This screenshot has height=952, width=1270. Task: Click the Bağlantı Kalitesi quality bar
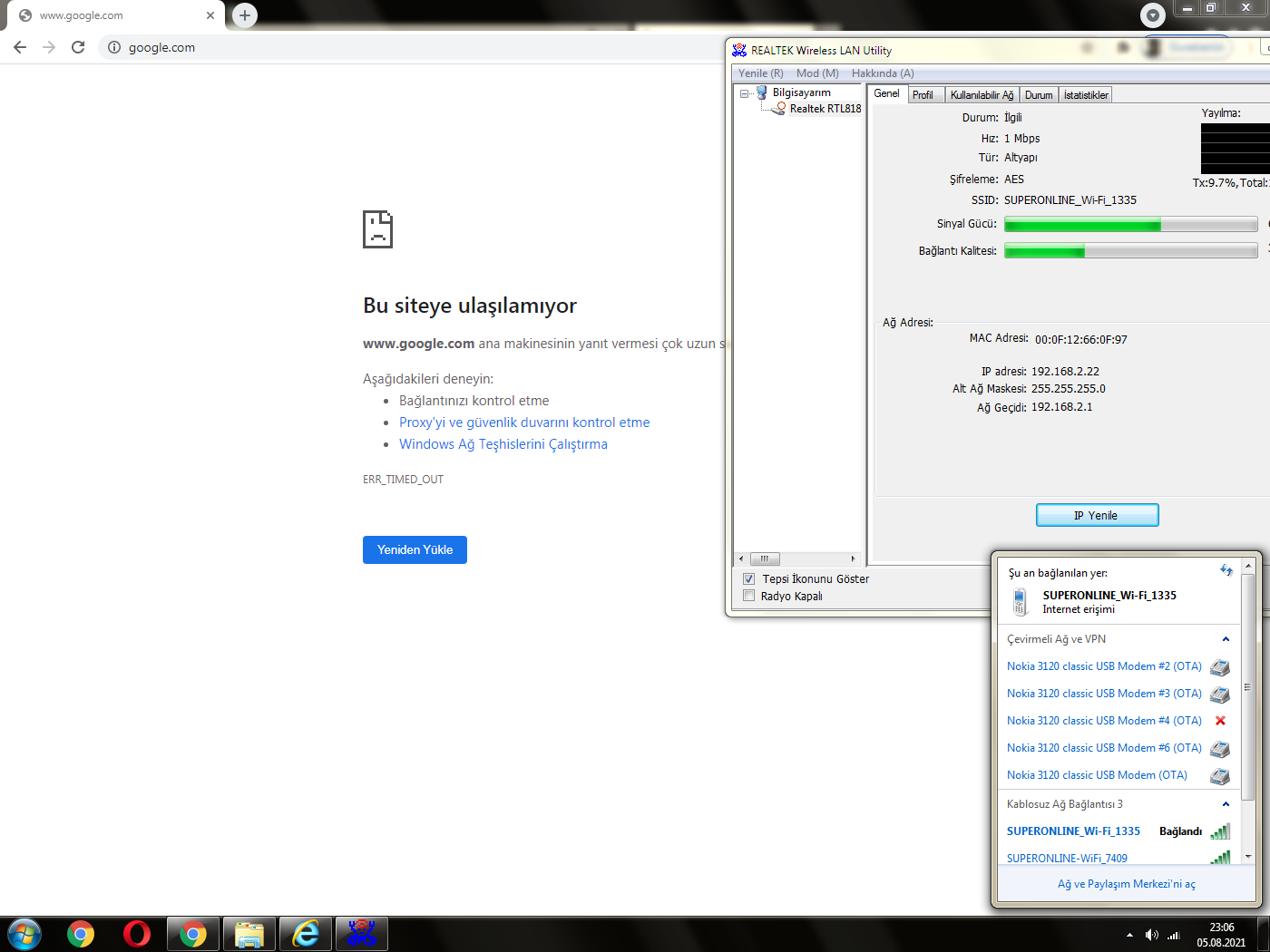pos(1130,251)
